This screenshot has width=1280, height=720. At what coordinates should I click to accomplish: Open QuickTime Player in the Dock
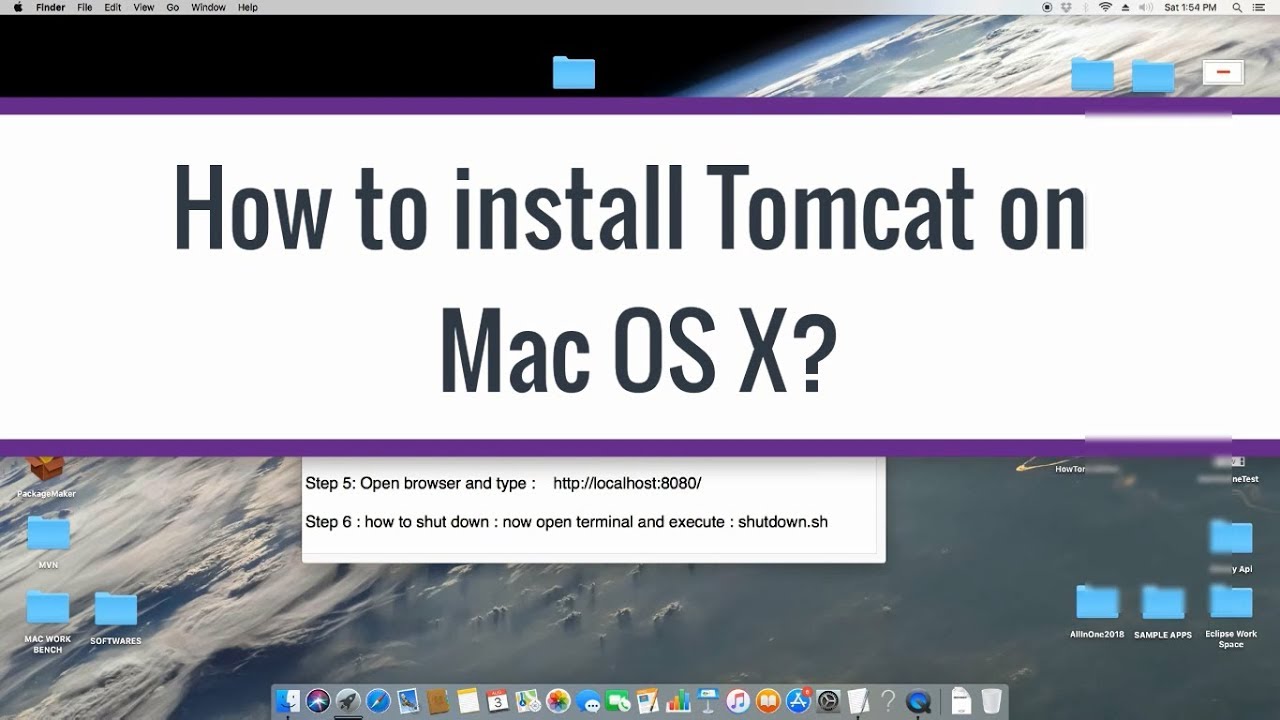pos(918,701)
